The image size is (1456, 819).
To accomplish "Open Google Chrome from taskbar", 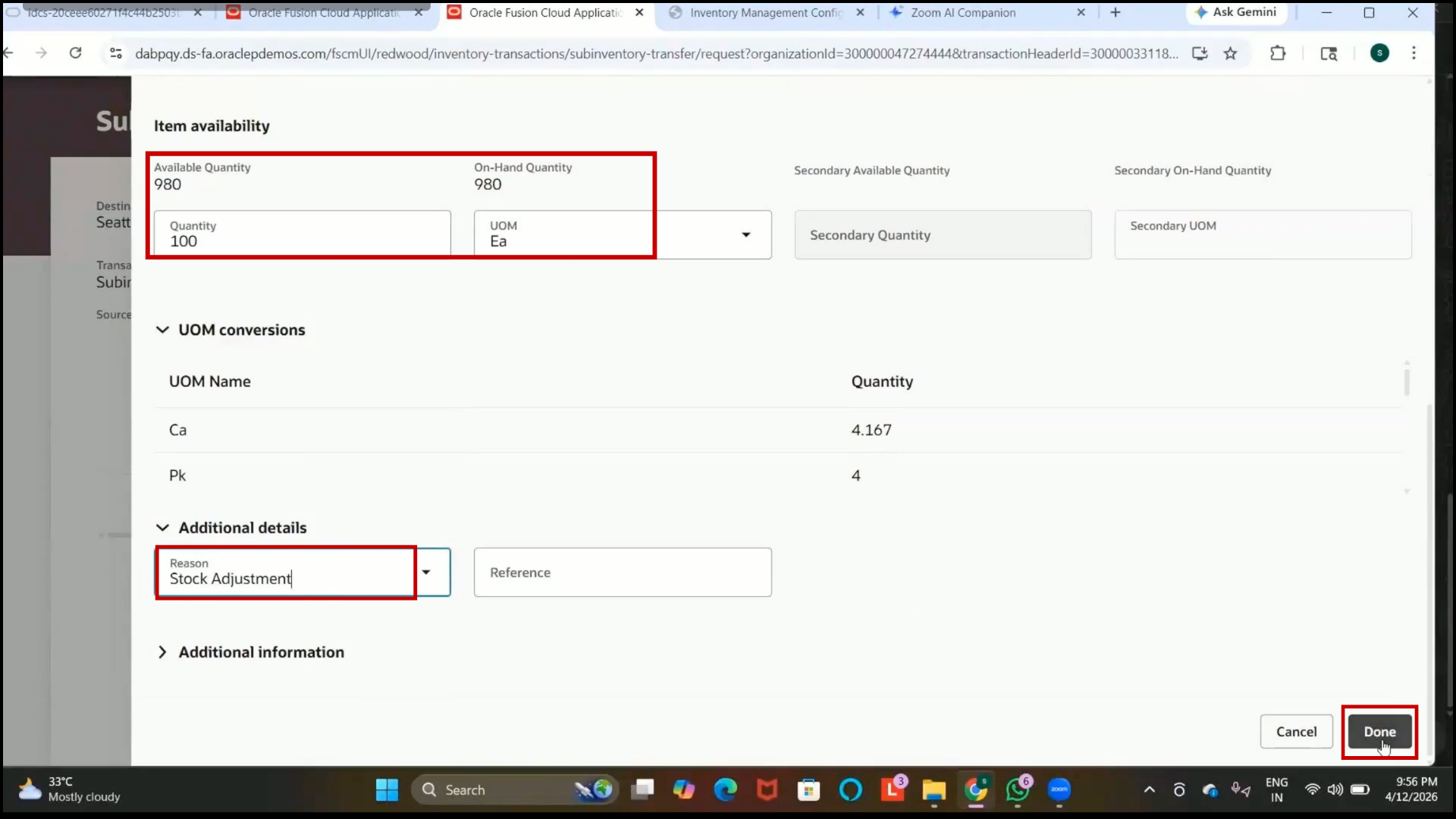I will (976, 790).
